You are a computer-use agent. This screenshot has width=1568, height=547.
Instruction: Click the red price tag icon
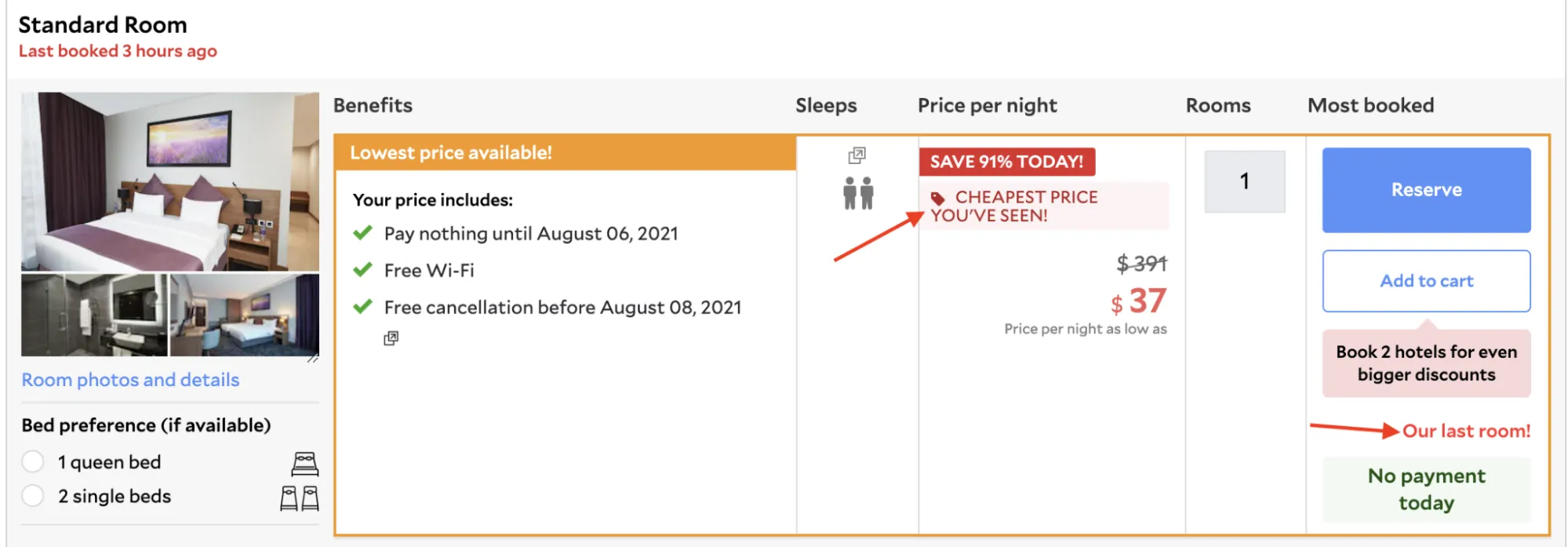tap(937, 198)
